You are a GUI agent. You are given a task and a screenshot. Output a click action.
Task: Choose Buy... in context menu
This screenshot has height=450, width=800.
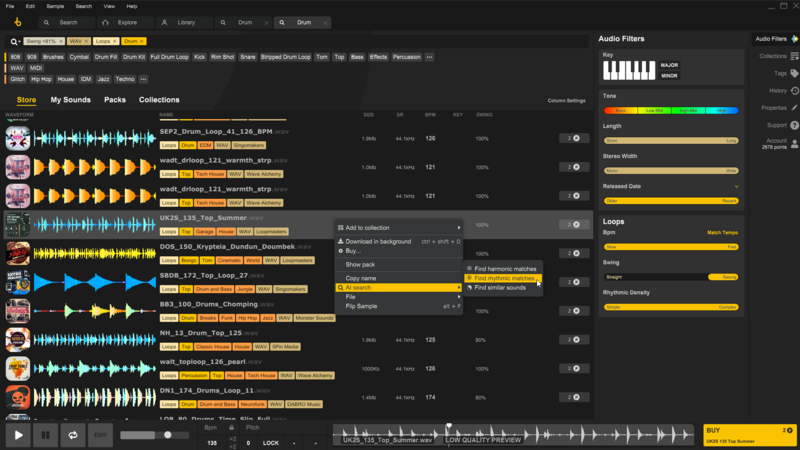click(x=398, y=251)
